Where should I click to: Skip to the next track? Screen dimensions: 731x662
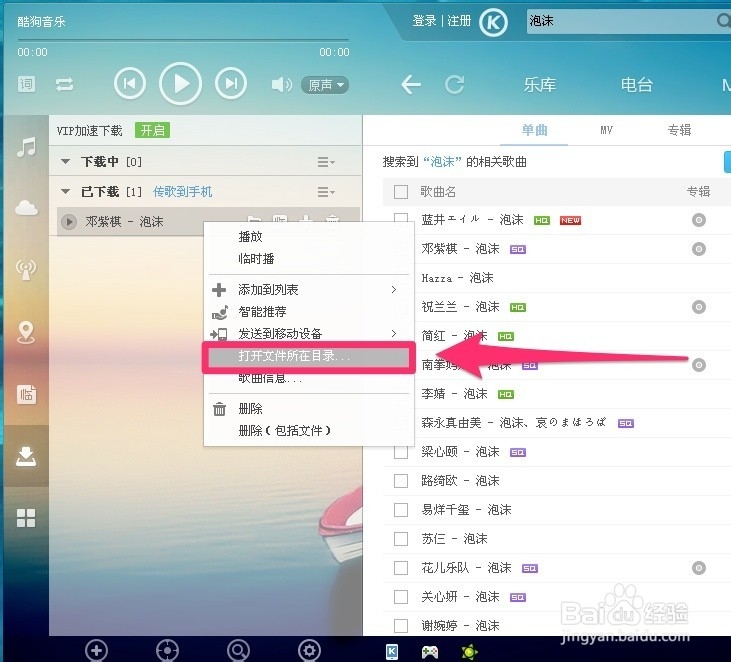click(231, 83)
